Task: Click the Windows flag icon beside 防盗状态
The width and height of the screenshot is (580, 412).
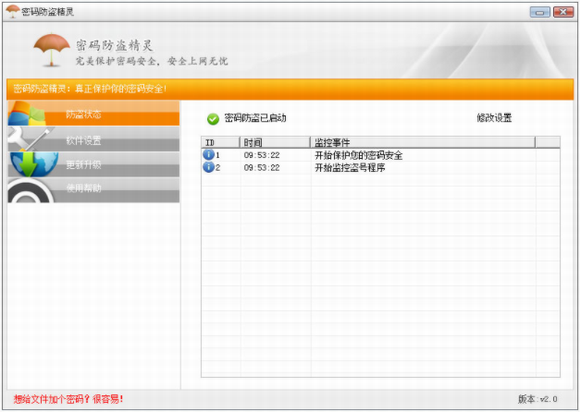Action: (x=27, y=114)
